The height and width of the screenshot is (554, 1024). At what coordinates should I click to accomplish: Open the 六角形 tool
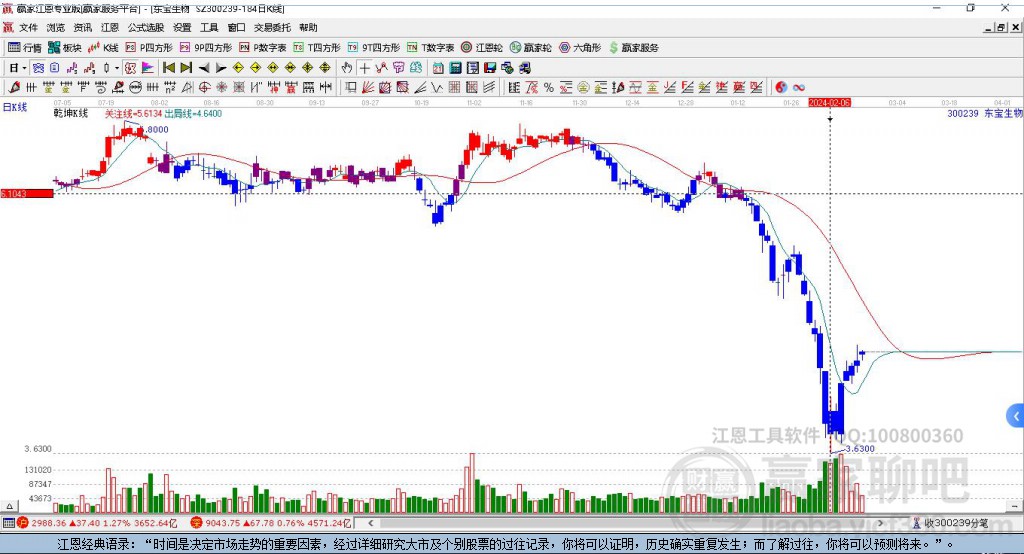(x=580, y=48)
